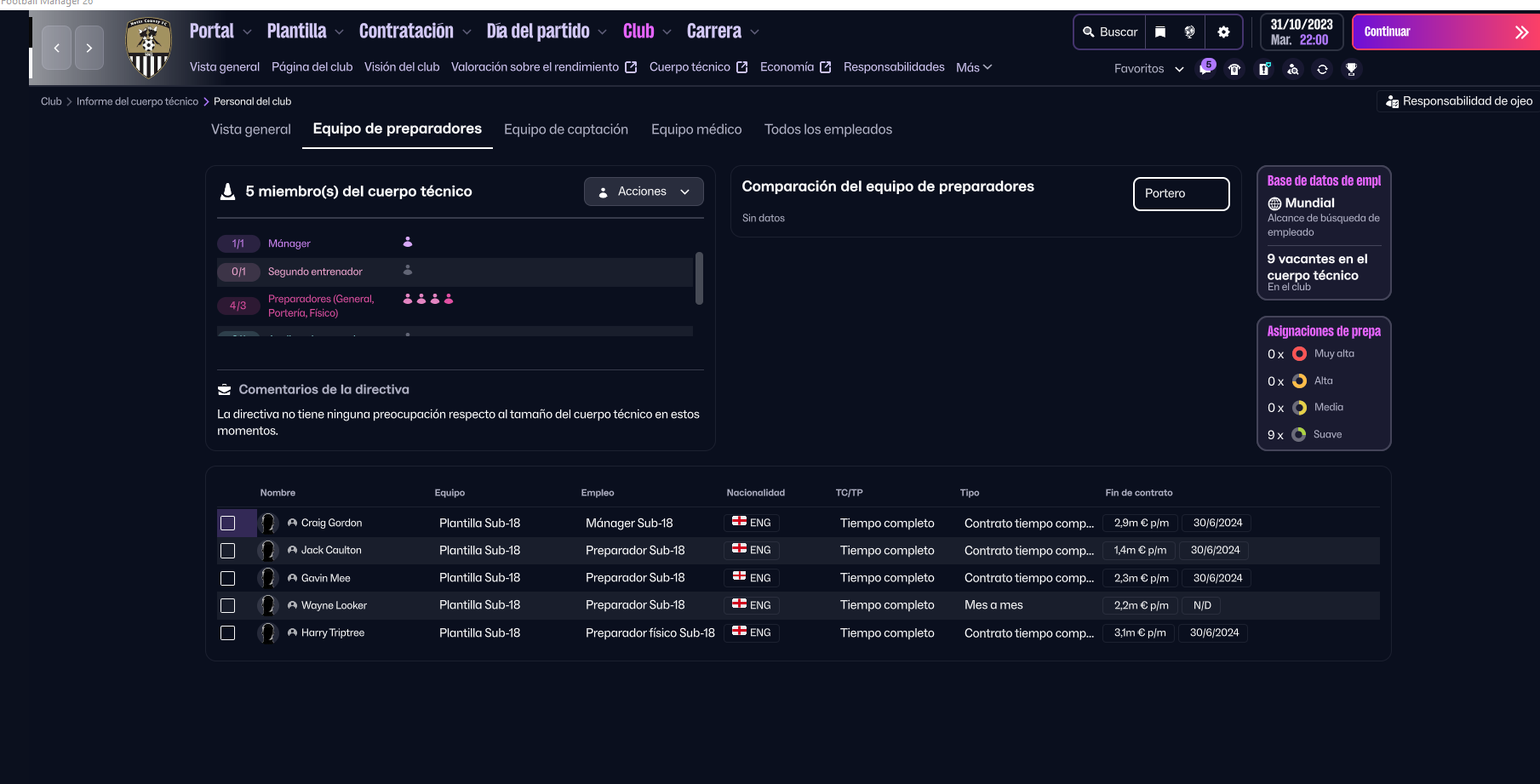
Task: Open the tactics board shortcut icon
Action: click(1264, 69)
